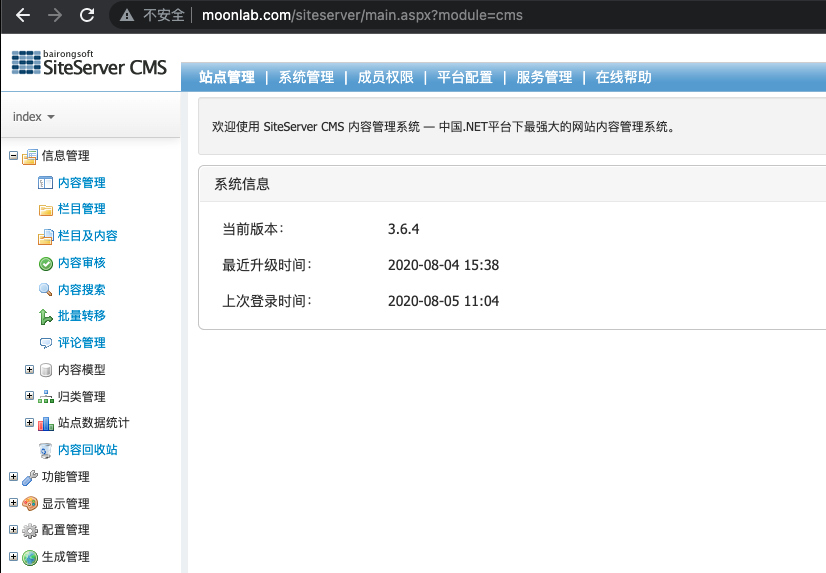The height and width of the screenshot is (573, 826).
Task: Select the 站点数据统计 tree label
Action: [x=93, y=423]
